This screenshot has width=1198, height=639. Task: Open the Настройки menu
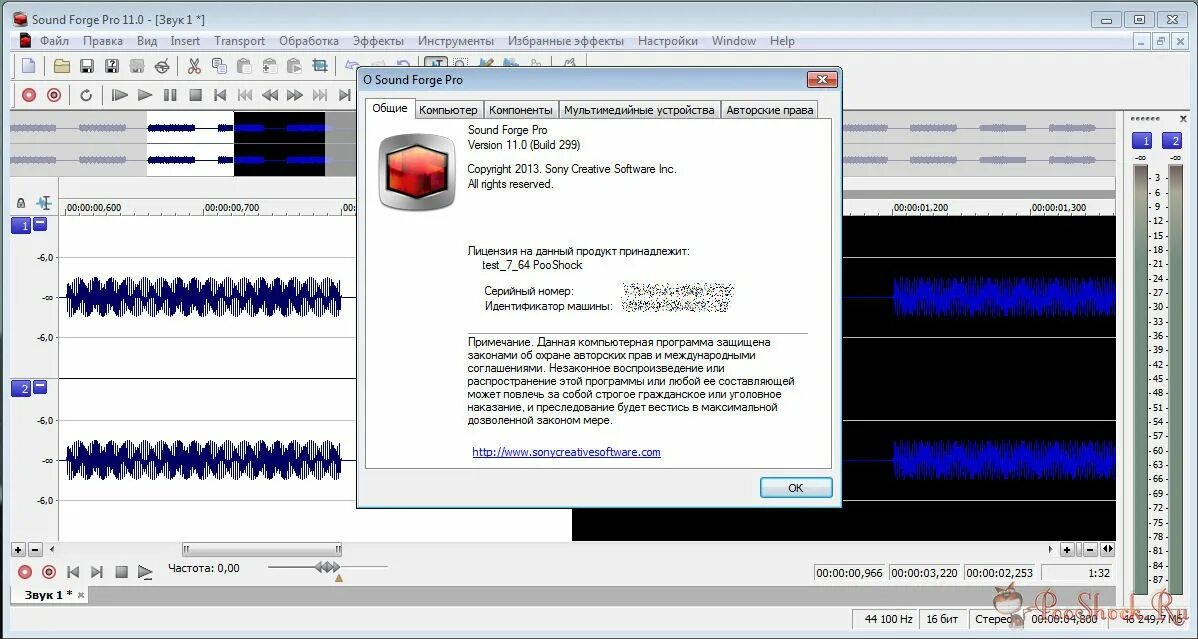pos(668,41)
